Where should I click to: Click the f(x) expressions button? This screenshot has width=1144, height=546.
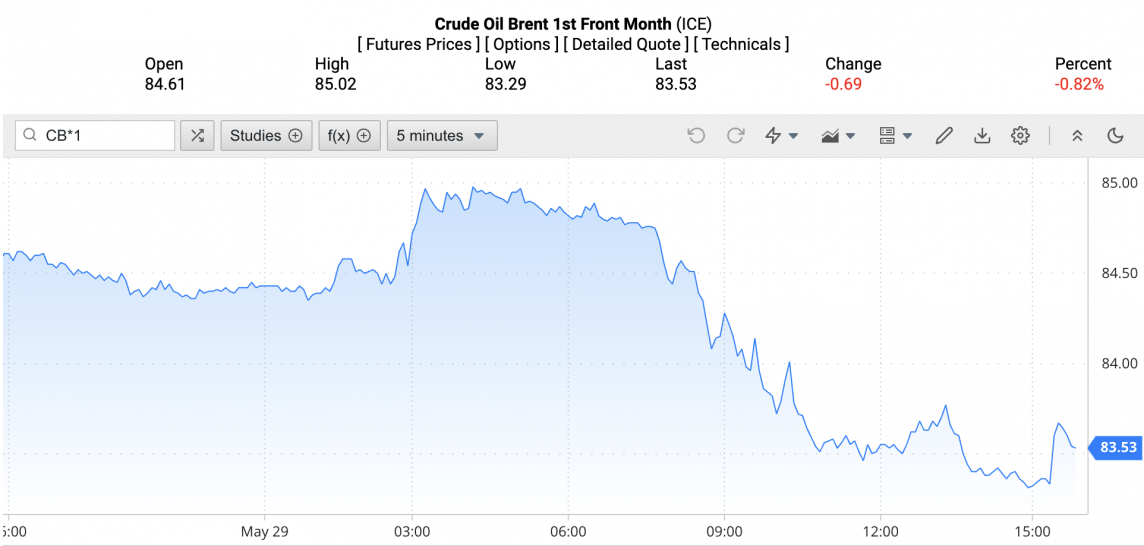(x=349, y=136)
